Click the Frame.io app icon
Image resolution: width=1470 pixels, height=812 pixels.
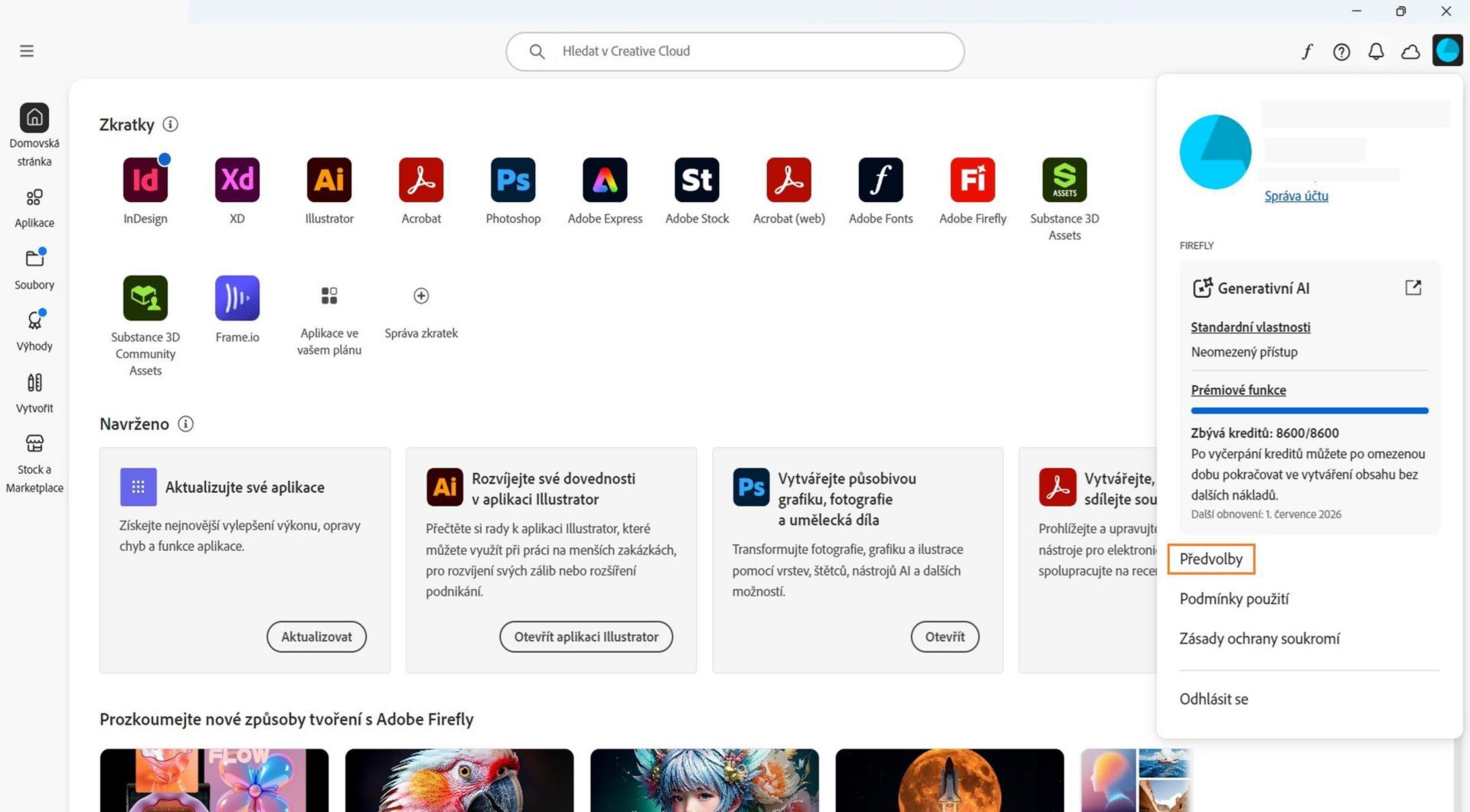click(x=237, y=298)
